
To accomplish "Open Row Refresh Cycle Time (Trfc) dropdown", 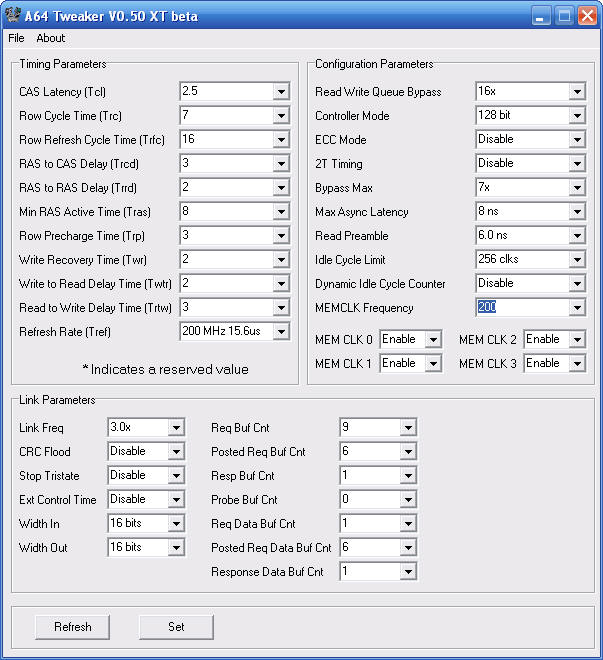I will tap(281, 139).
